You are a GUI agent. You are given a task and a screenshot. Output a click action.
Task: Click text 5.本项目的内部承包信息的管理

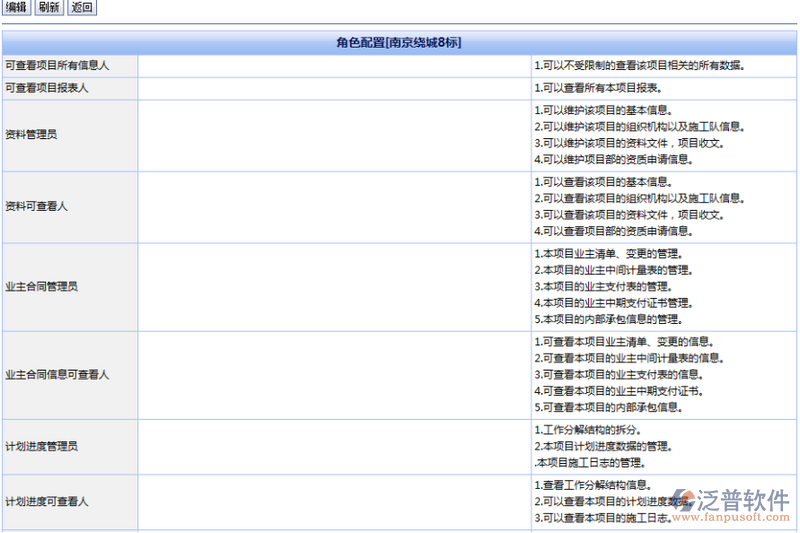tap(609, 319)
